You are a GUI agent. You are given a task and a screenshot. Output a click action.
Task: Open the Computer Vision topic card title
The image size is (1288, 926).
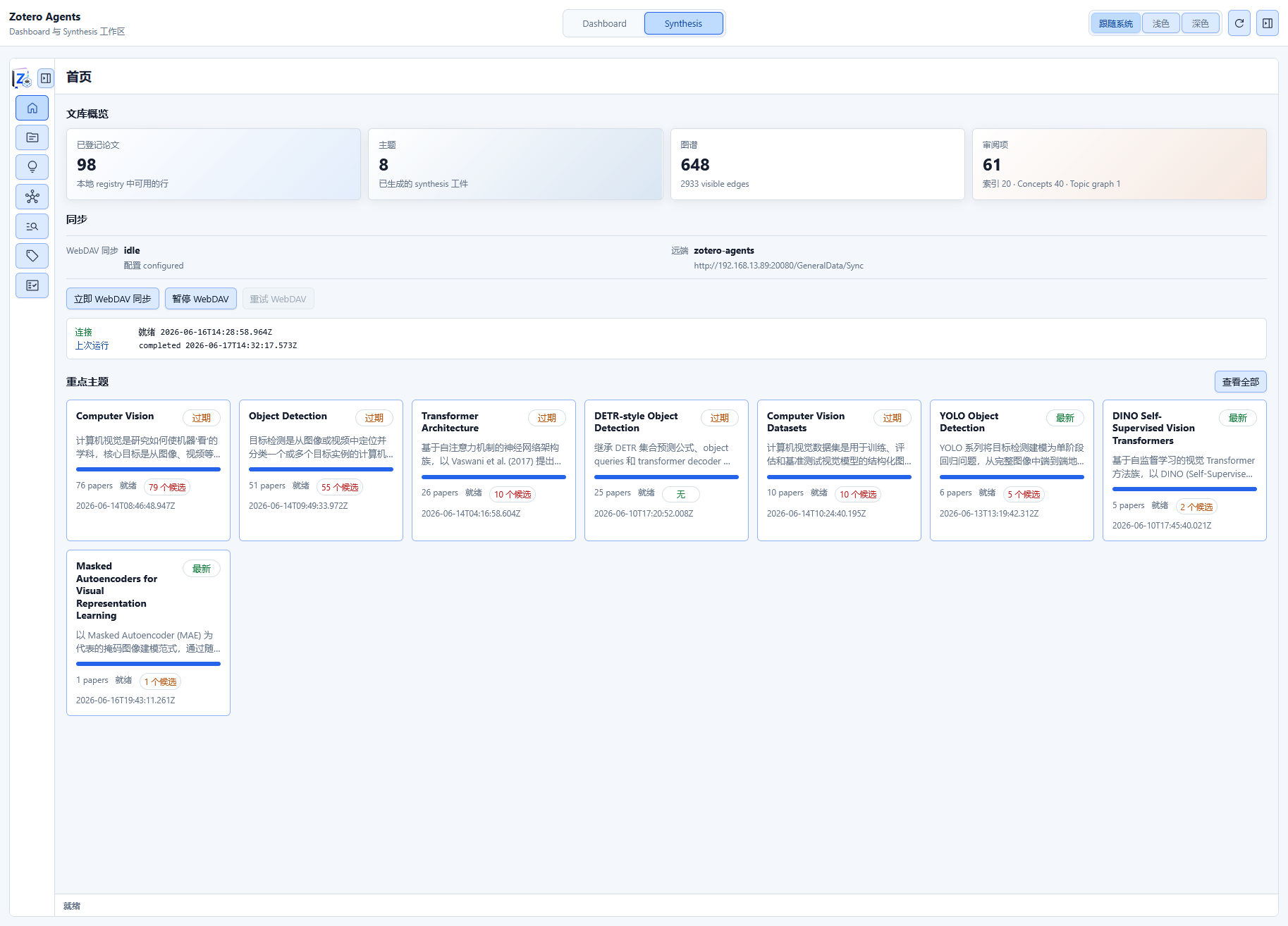click(115, 416)
